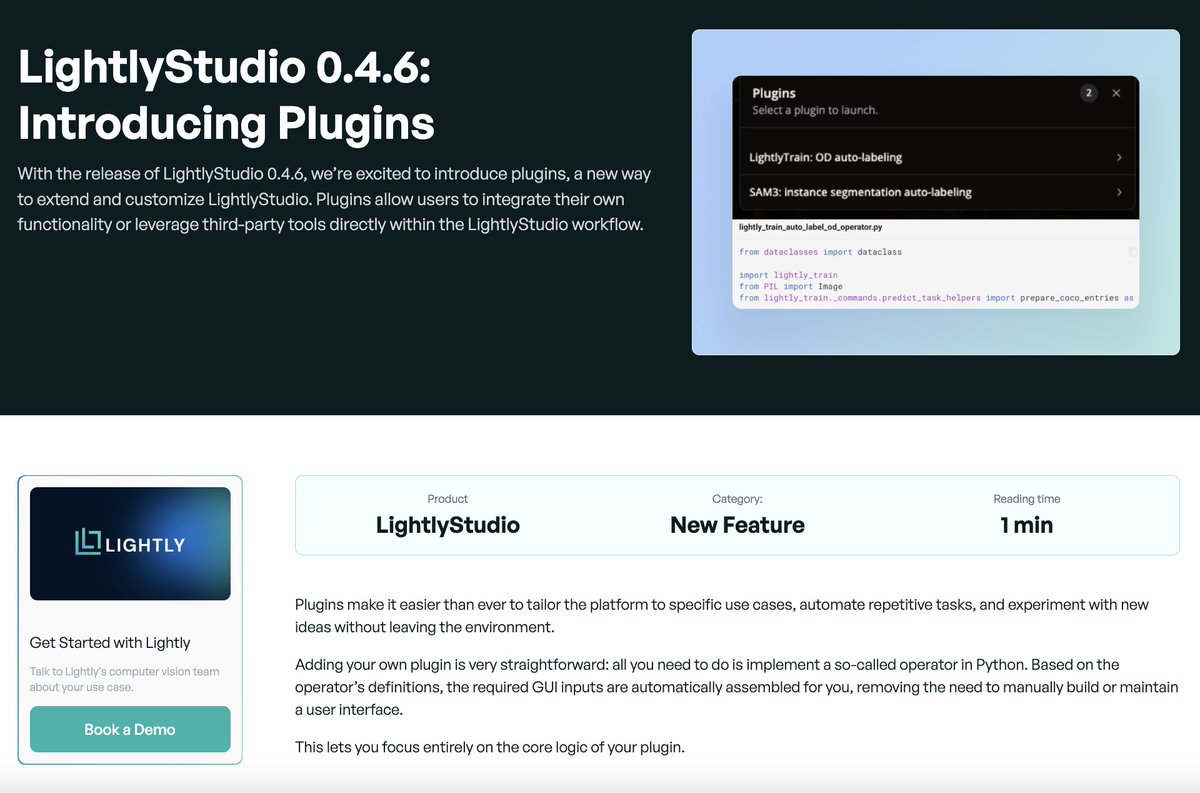The width and height of the screenshot is (1200, 793).
Task: Click the Category: label in the info bar
Action: point(737,498)
